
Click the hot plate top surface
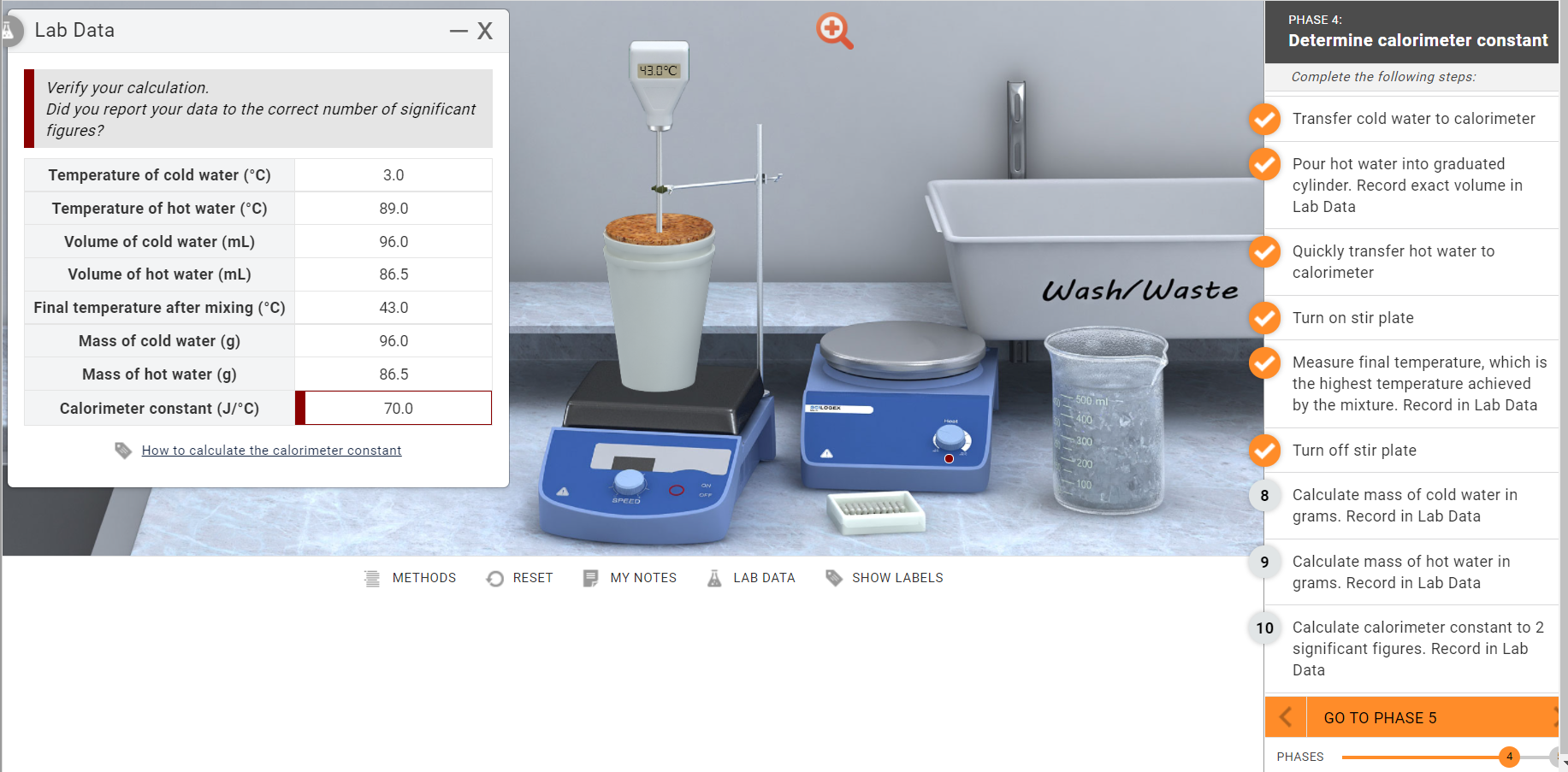(x=902, y=349)
